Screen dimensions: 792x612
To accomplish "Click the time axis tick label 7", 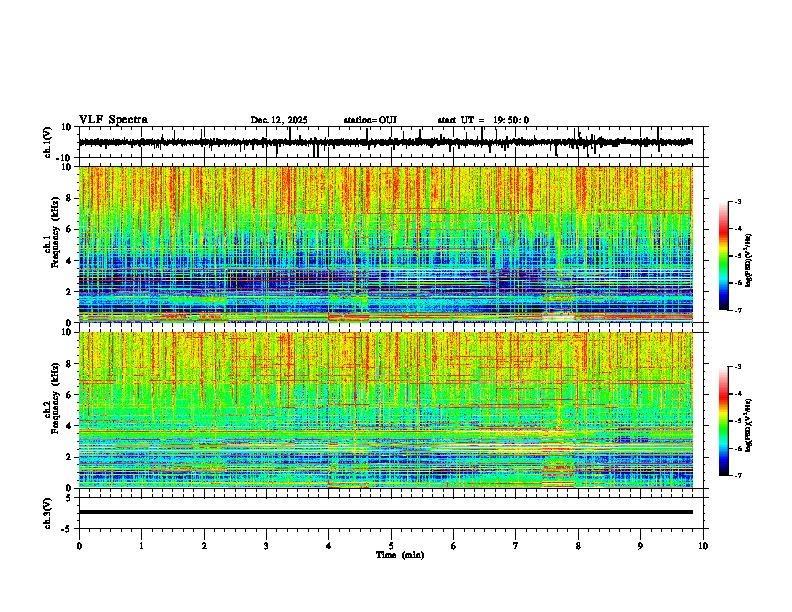I will tap(516, 546).
